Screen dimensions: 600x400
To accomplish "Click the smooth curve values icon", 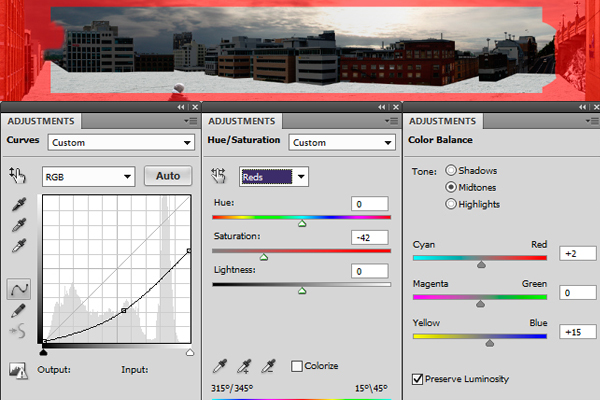I will pyautogui.click(x=18, y=331).
